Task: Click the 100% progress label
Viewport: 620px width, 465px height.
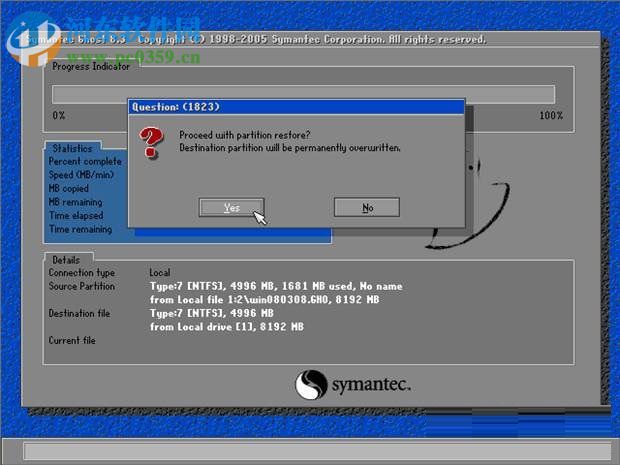Action: click(x=550, y=116)
